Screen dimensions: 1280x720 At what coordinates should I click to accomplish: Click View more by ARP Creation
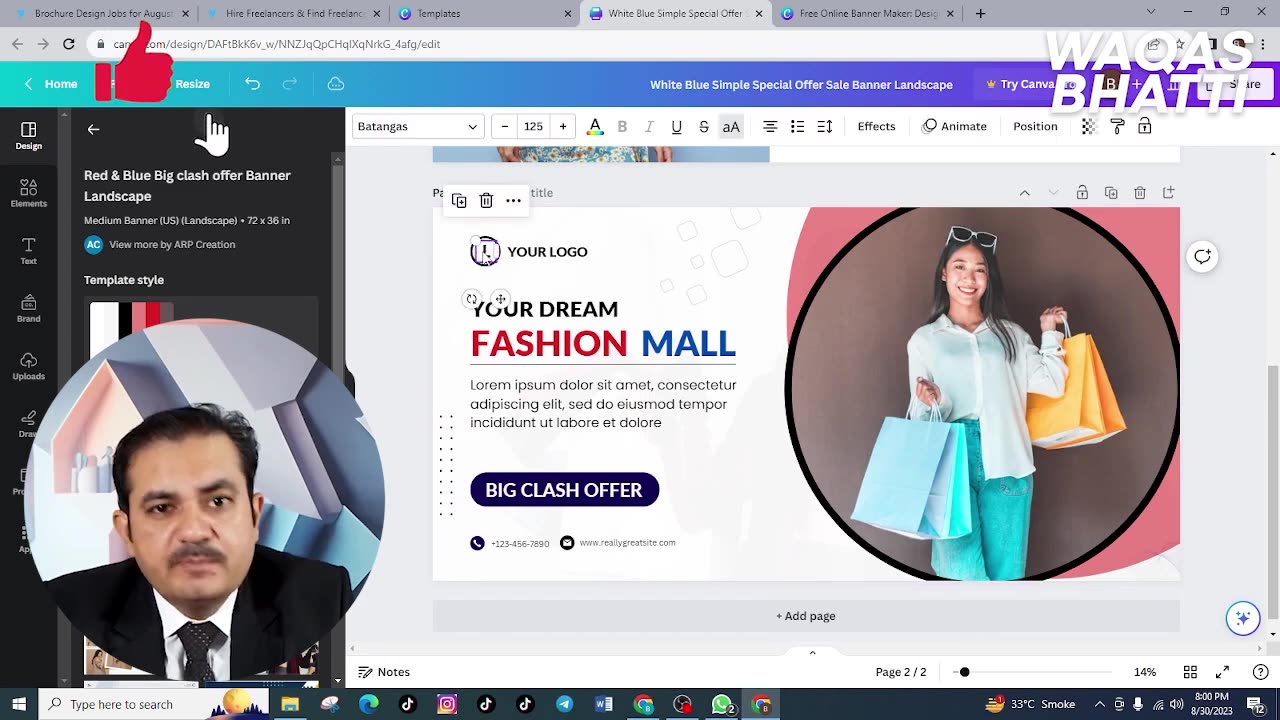tap(172, 244)
